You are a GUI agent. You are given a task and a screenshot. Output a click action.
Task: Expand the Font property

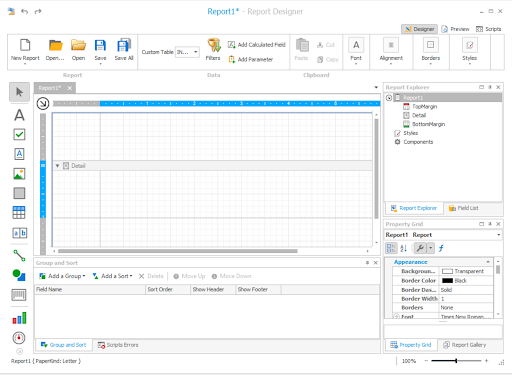click(396, 316)
